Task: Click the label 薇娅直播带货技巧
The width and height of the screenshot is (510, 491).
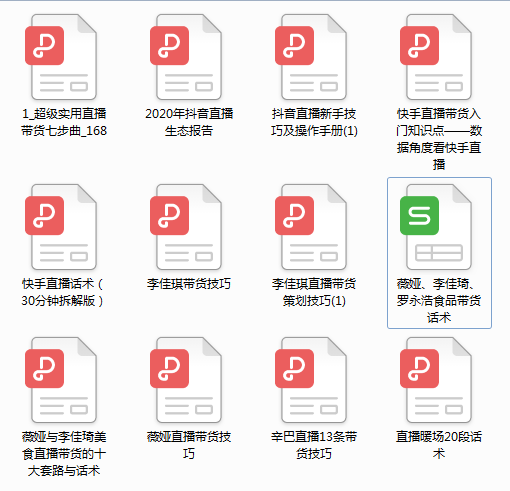Action: [x=189, y=445]
